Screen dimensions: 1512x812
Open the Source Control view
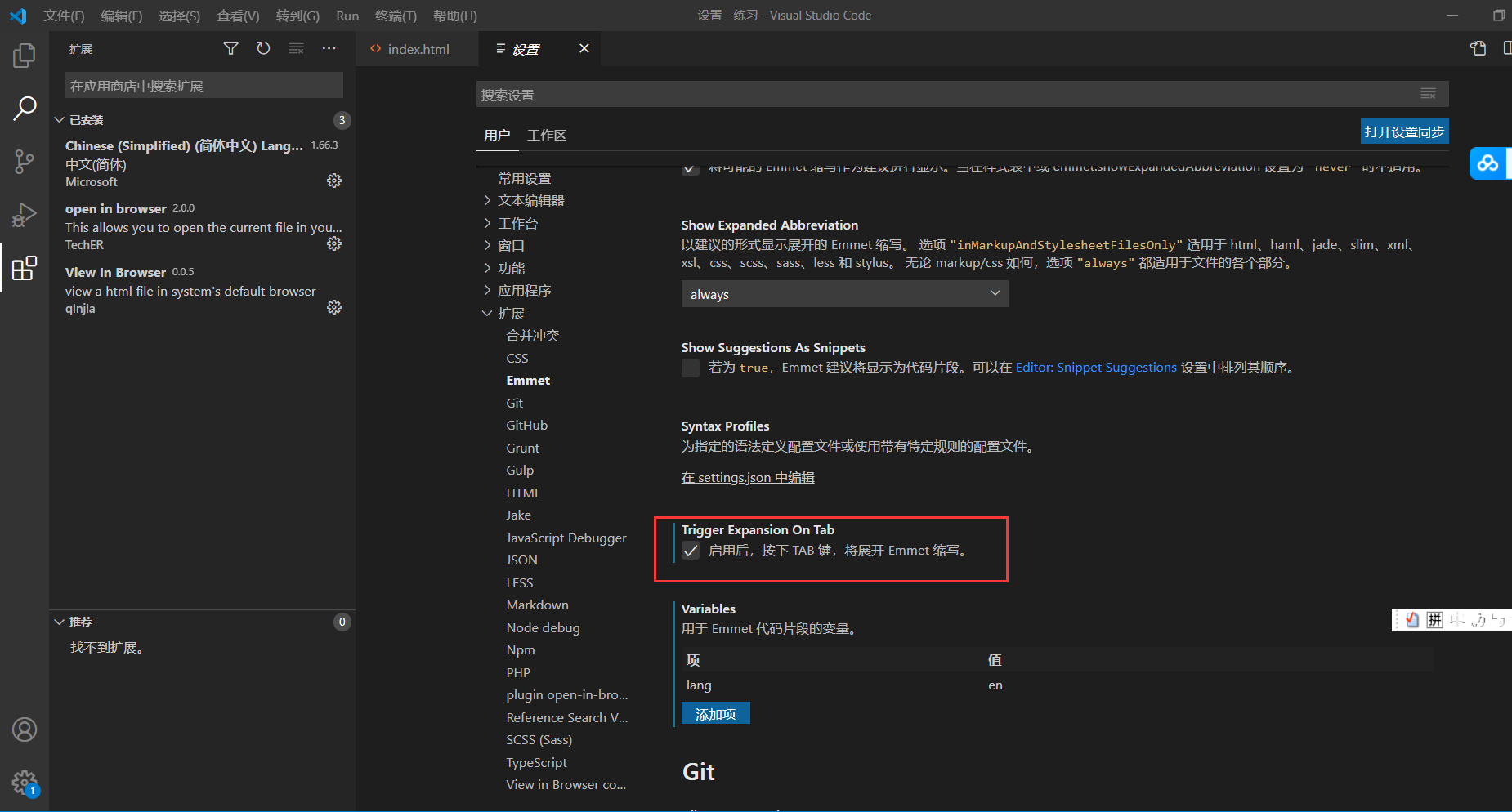coord(25,161)
